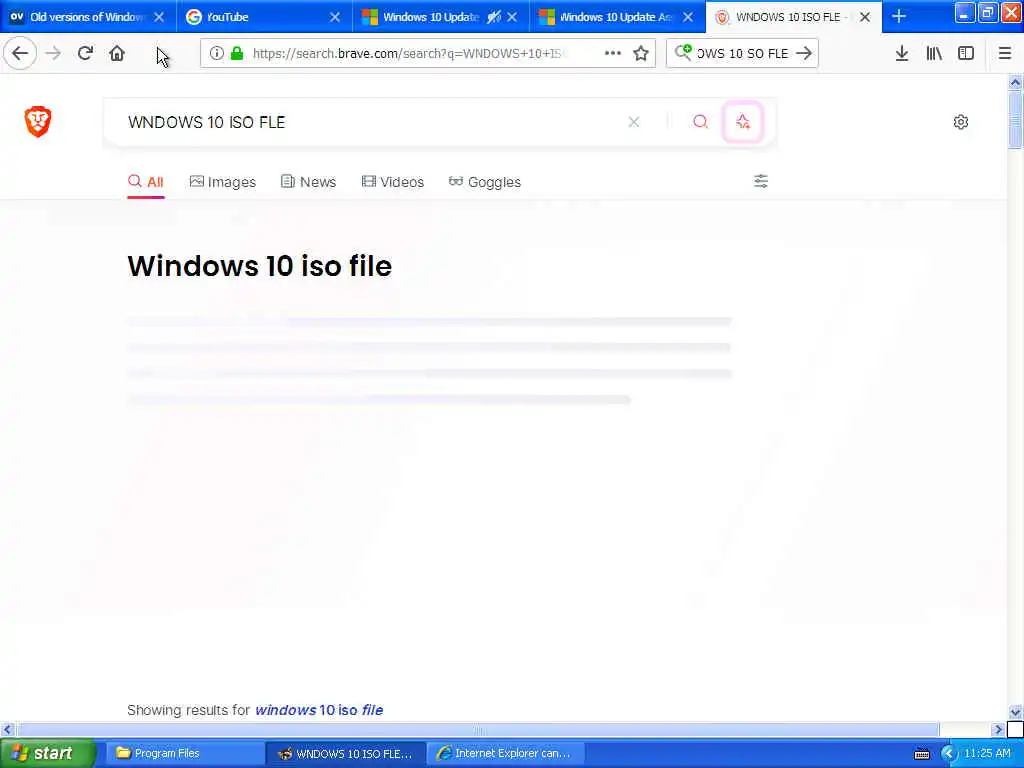This screenshot has width=1024, height=768.
Task: Open page actions three-dot menu
Action: point(613,53)
